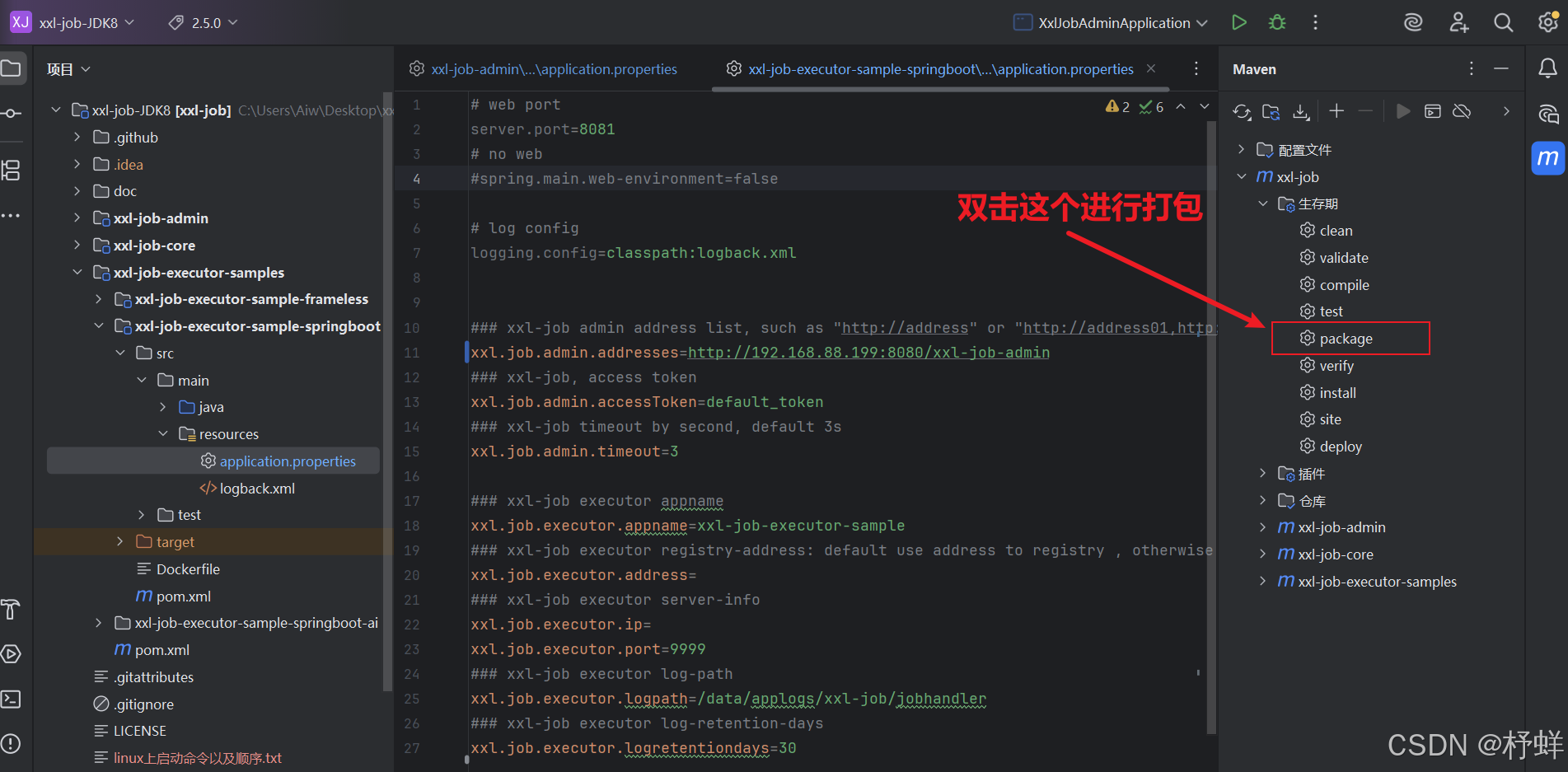
Task: Execute Maven goal icon
Action: point(1433,110)
